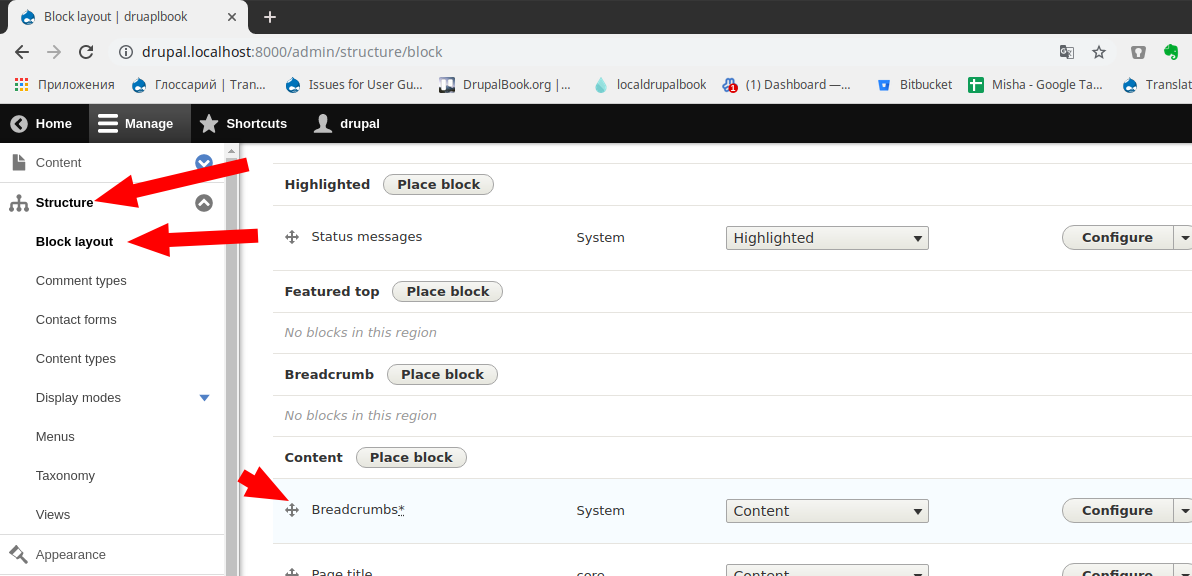
Task: Open the Bitbucket bookmark
Action: coord(915,84)
